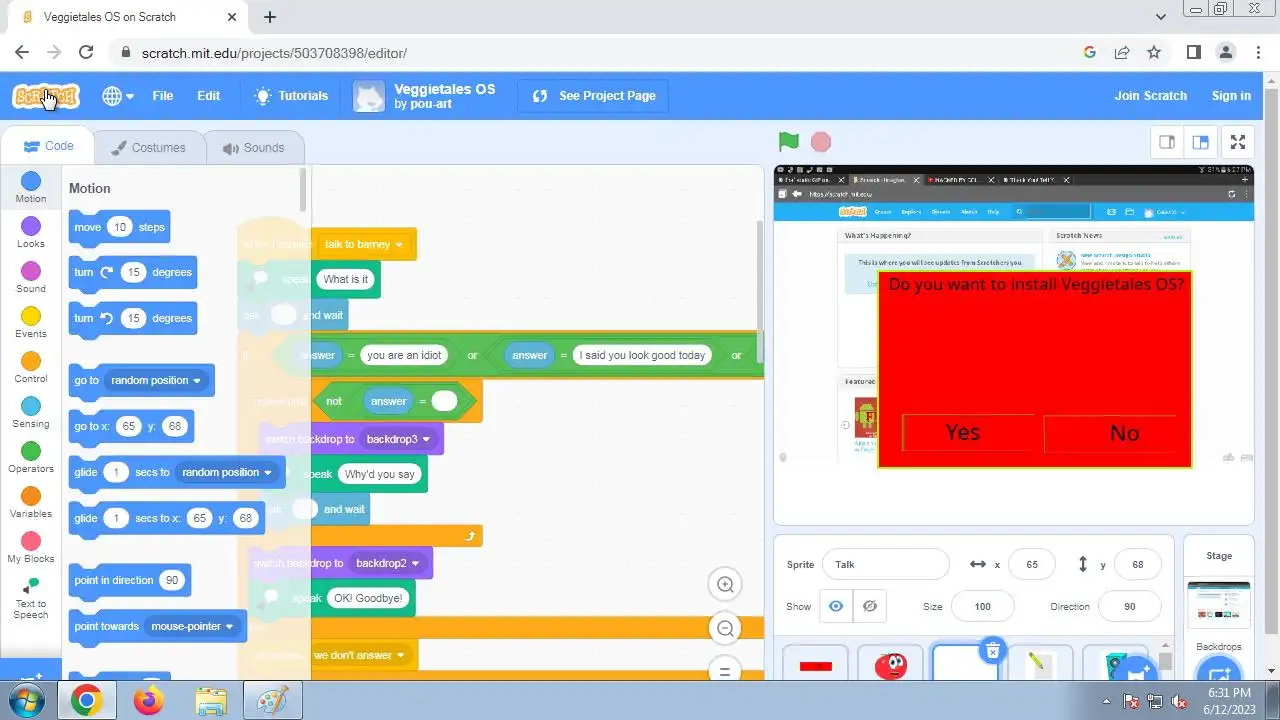Hide the sprite with the crossed-eye button

coord(870,606)
